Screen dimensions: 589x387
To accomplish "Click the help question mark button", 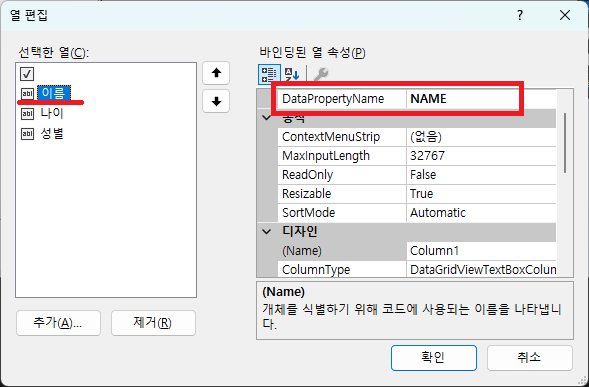I will 520,15.
